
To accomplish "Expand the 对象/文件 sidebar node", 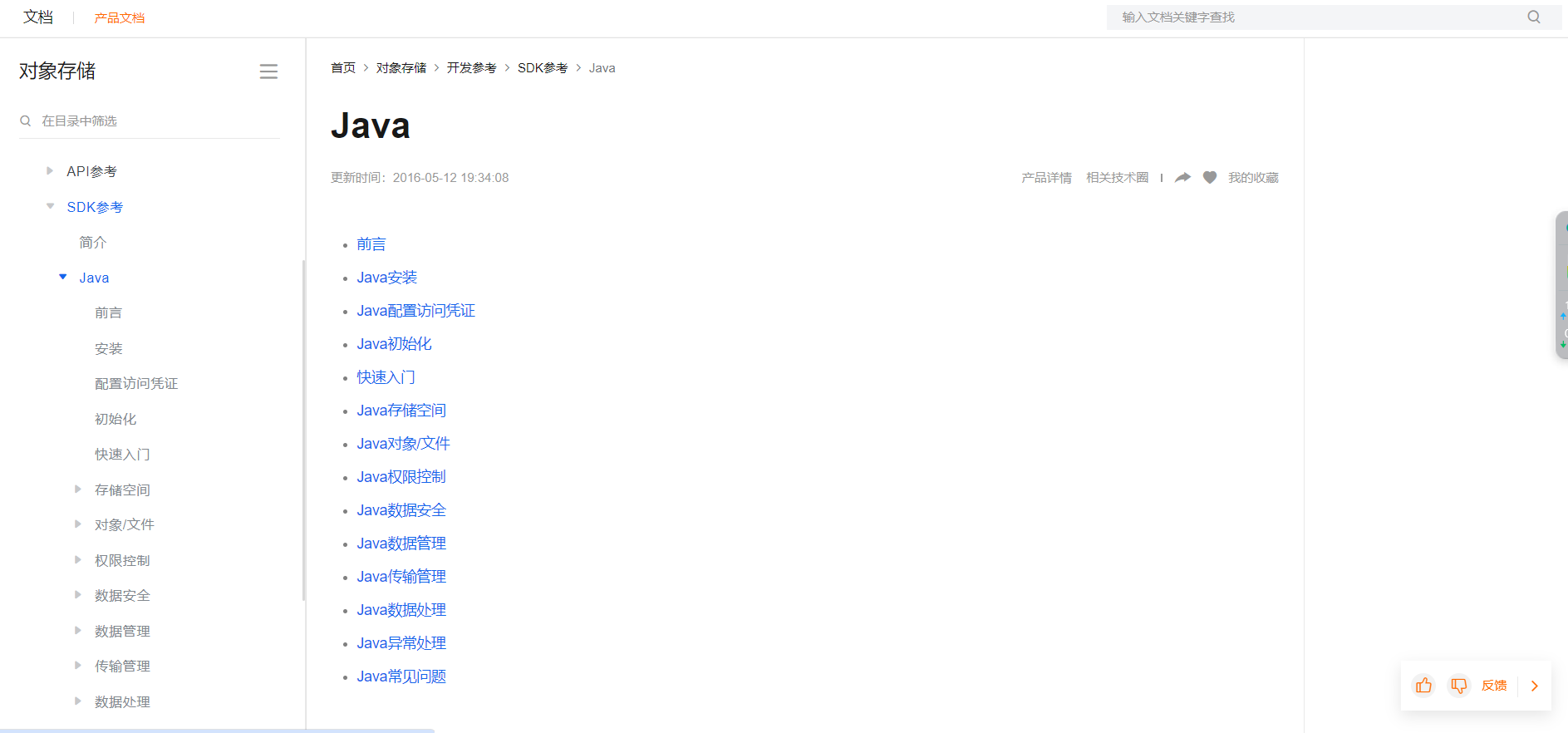I will click(78, 524).
